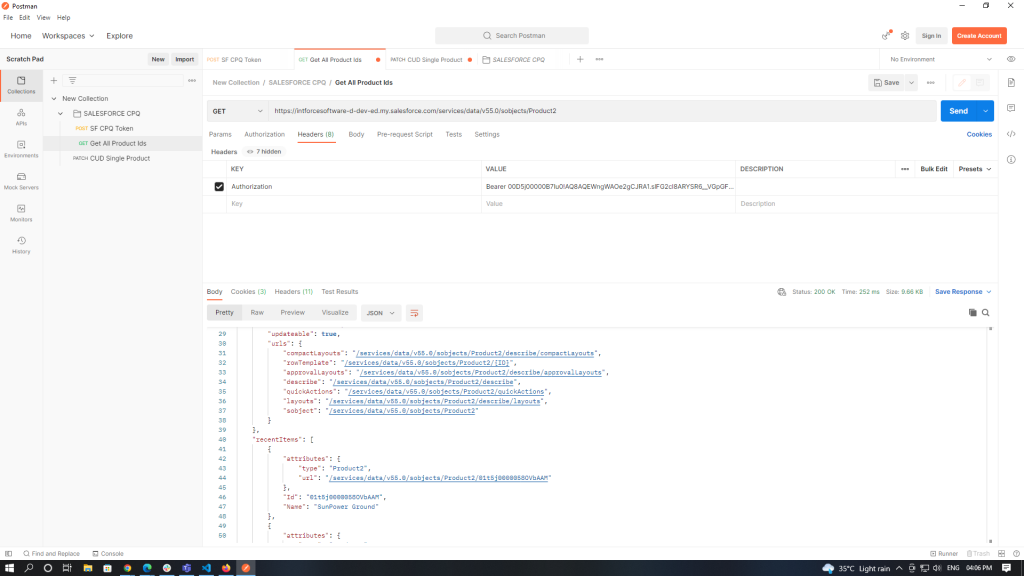Click the Create Account button

[979, 36]
